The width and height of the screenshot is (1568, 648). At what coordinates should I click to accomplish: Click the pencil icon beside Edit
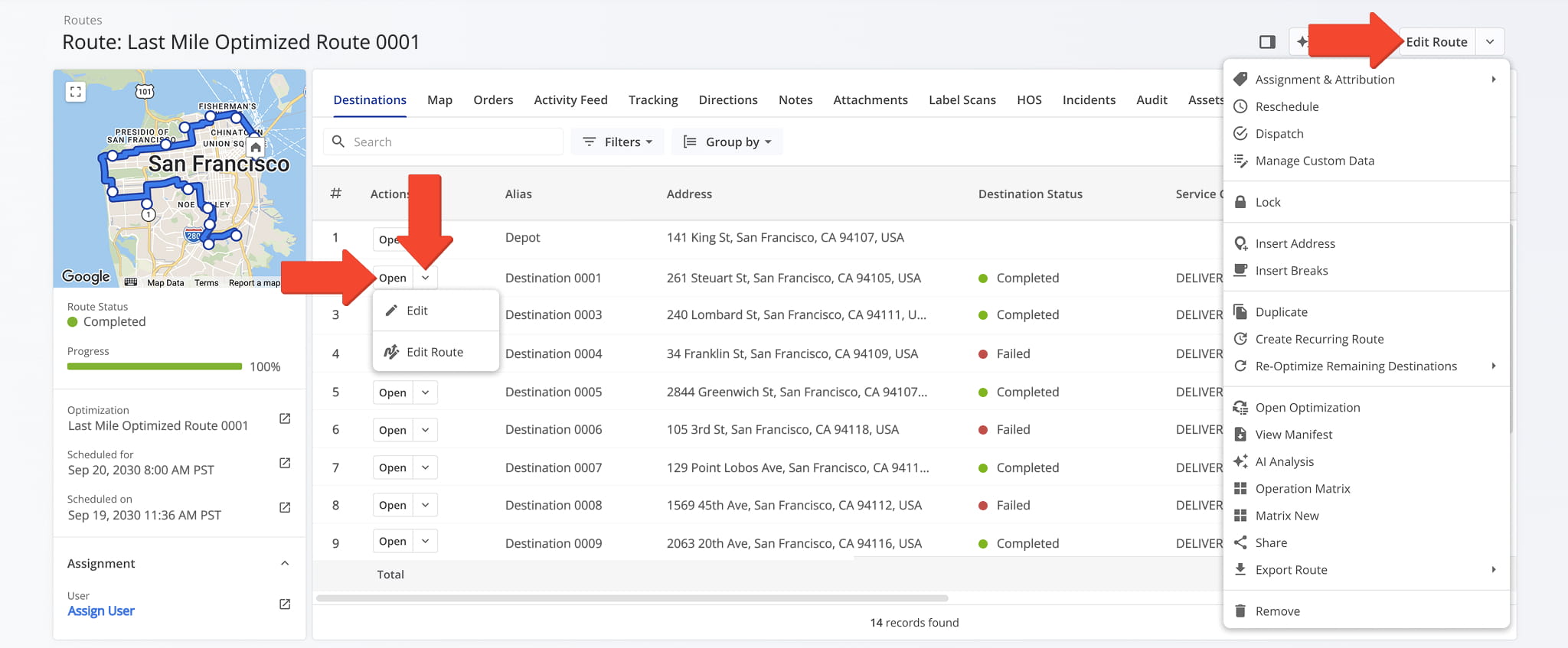[391, 310]
